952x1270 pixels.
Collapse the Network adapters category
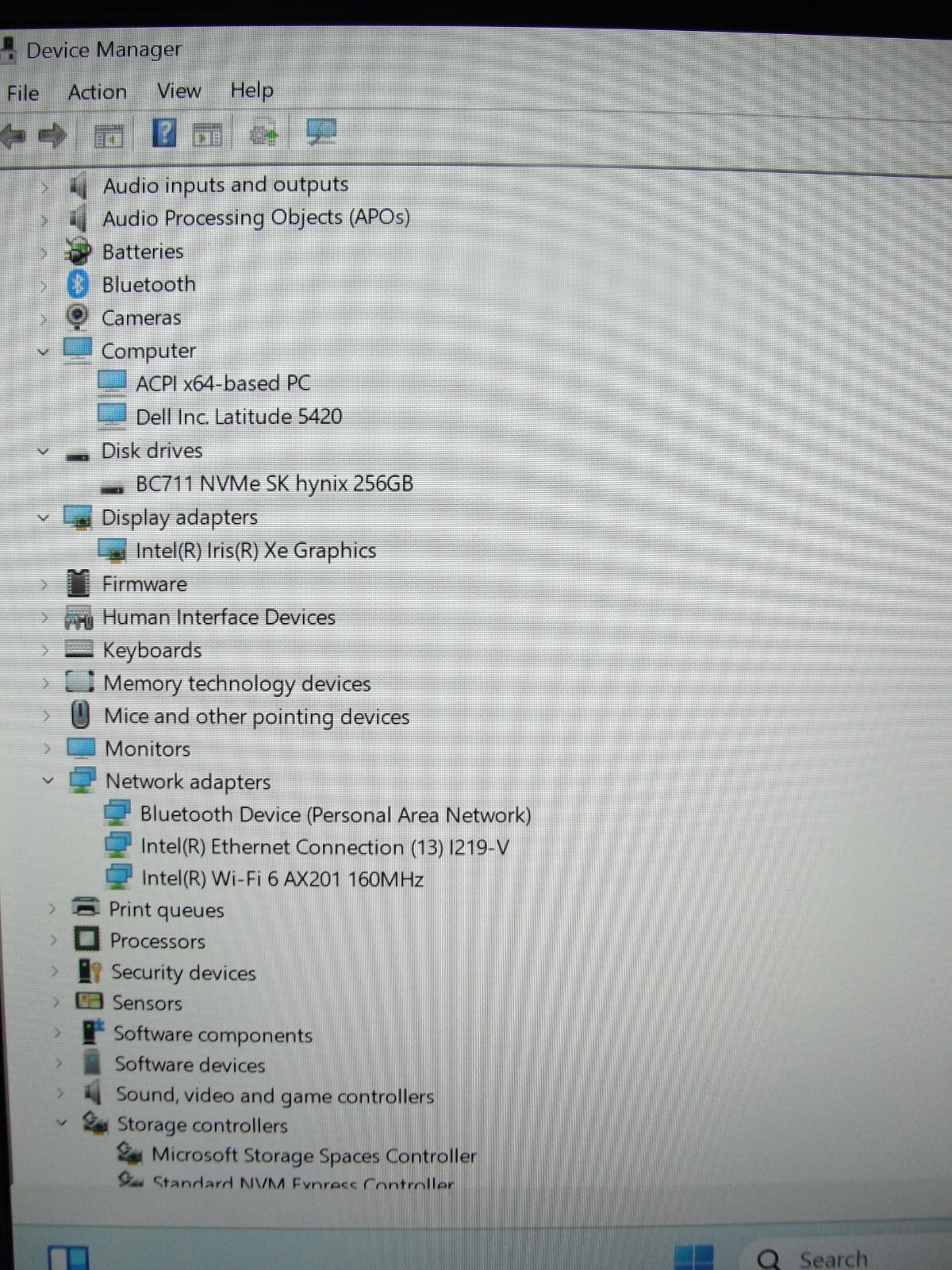(x=48, y=781)
